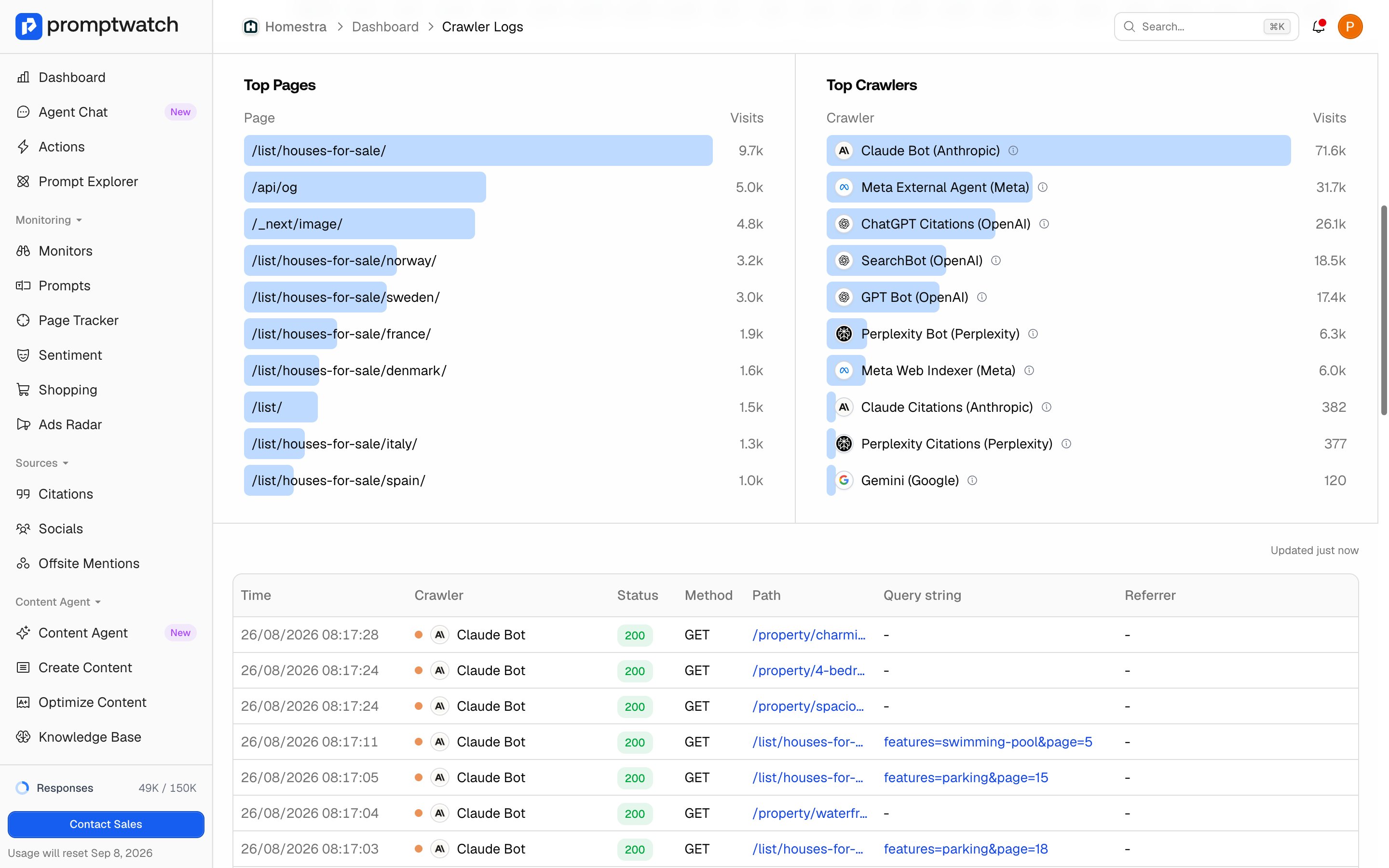The height and width of the screenshot is (868, 1389).
Task: Click the 200 status badge at 08:17:28
Action: pyautogui.click(x=635, y=635)
